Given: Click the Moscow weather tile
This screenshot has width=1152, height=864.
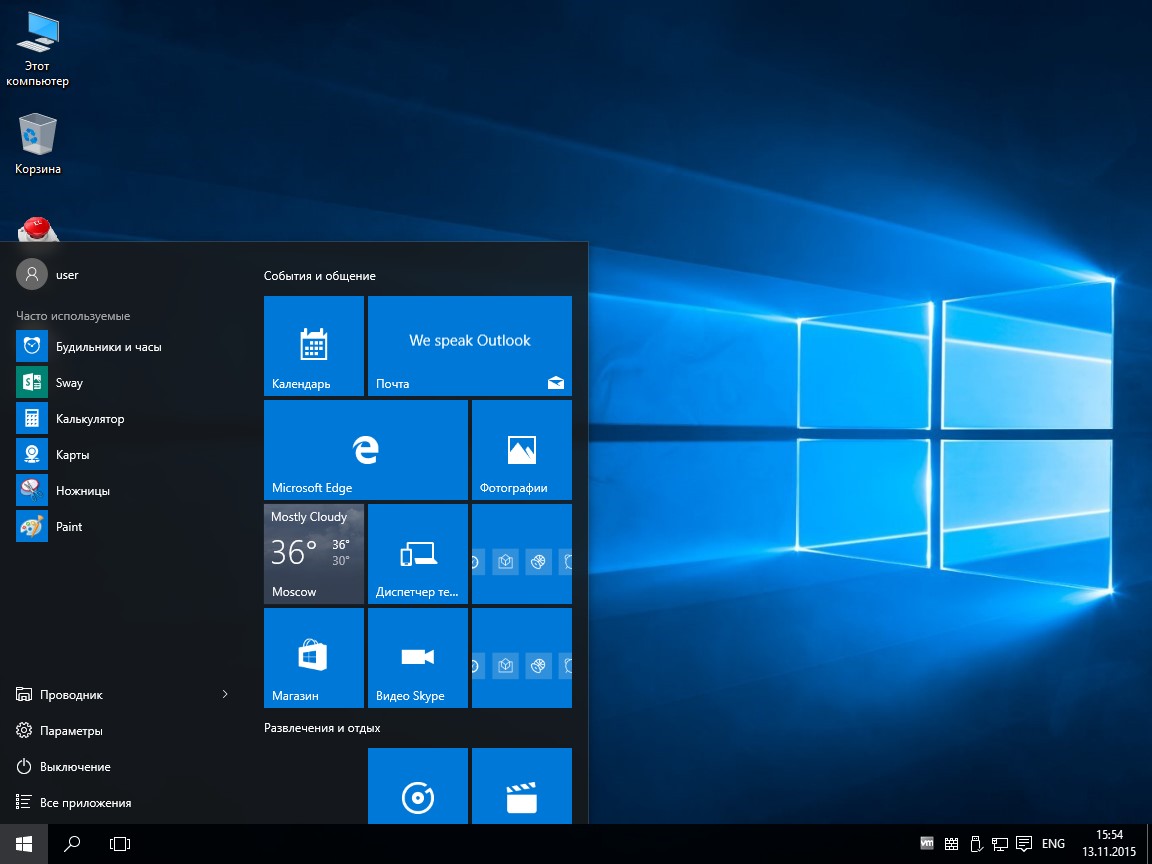Looking at the screenshot, I should click(314, 554).
